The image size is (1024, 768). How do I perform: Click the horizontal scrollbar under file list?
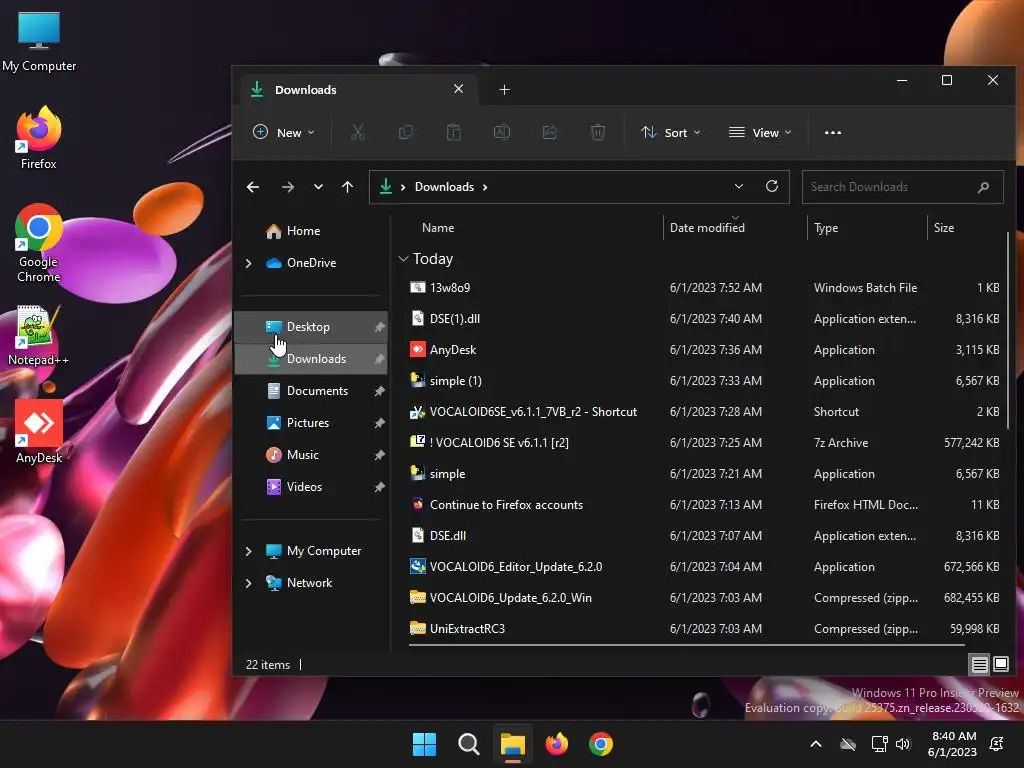click(x=686, y=645)
